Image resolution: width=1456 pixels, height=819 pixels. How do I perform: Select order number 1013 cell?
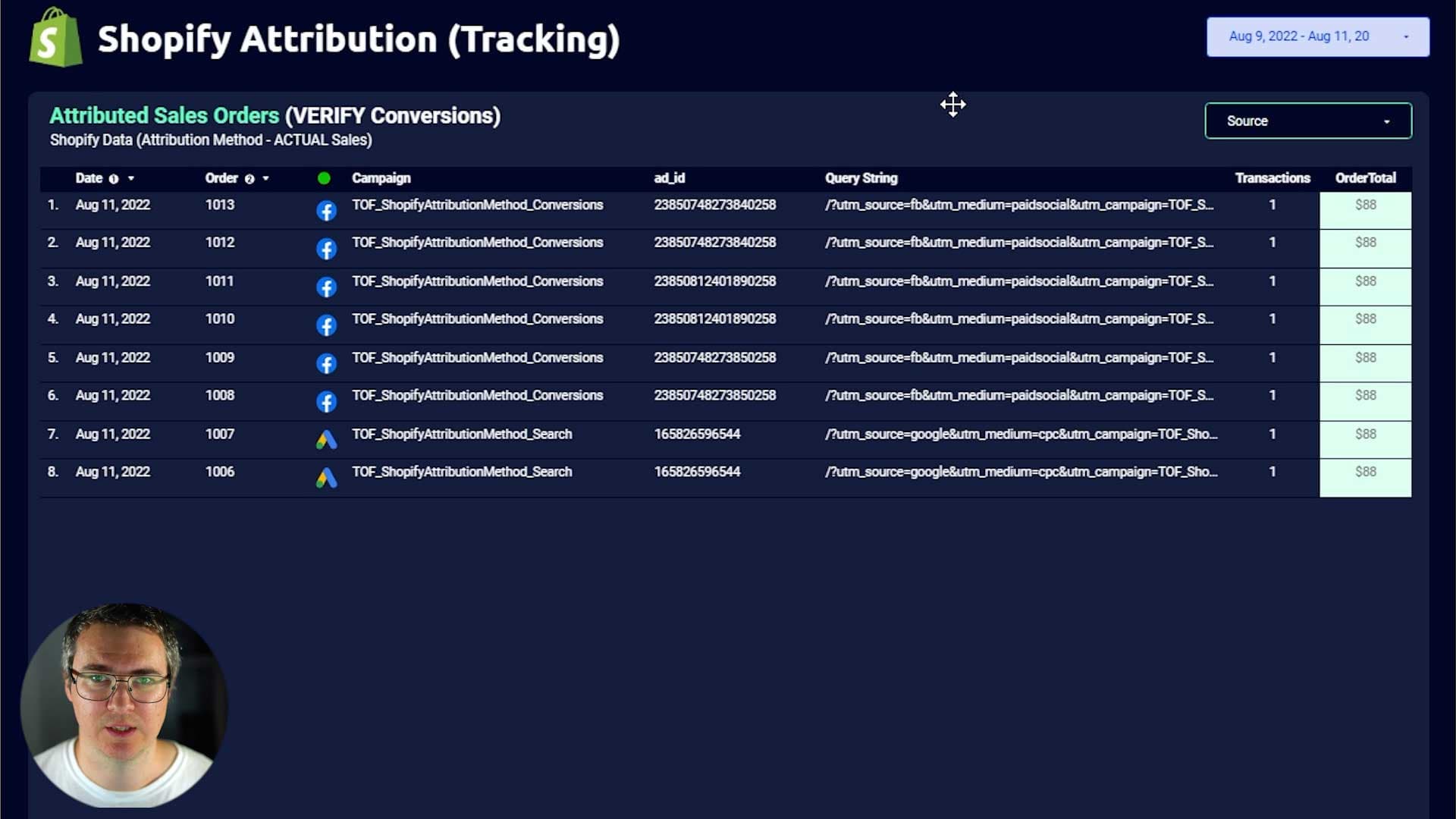220,205
